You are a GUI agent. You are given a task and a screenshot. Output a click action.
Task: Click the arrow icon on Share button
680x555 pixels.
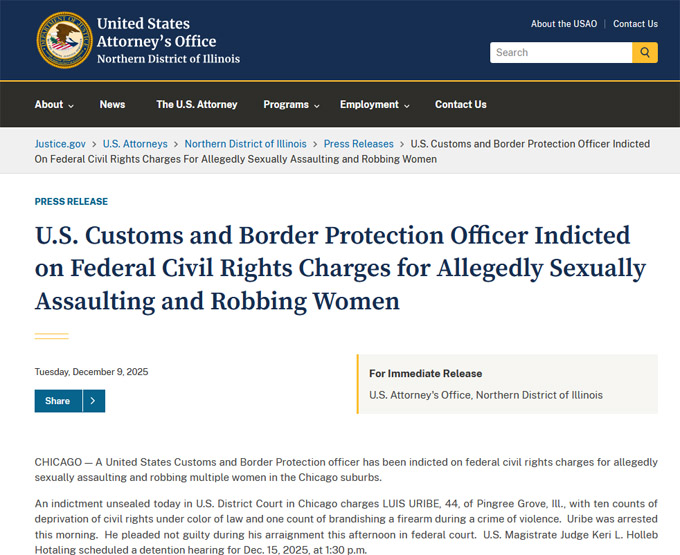[93, 401]
